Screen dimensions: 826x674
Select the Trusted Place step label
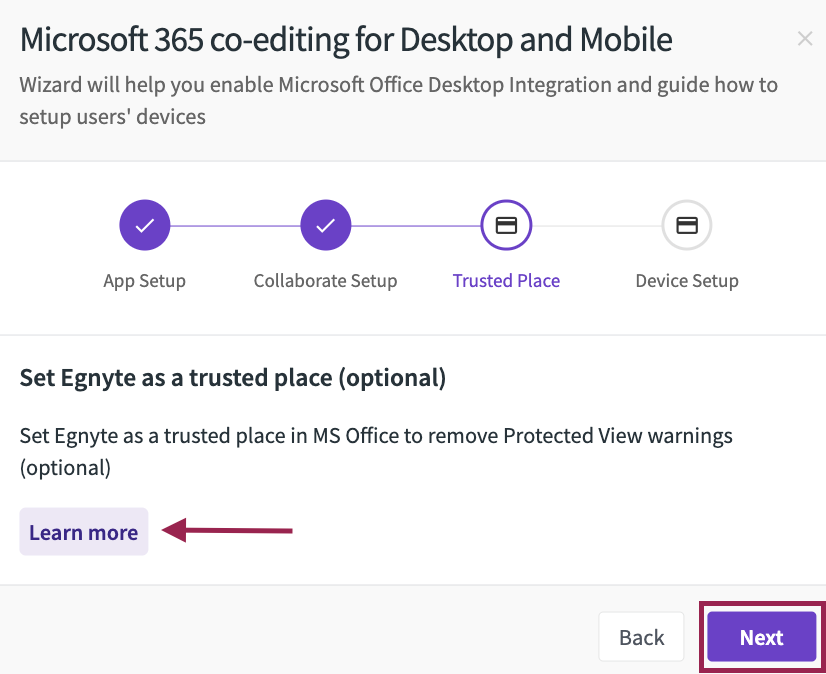point(506,281)
